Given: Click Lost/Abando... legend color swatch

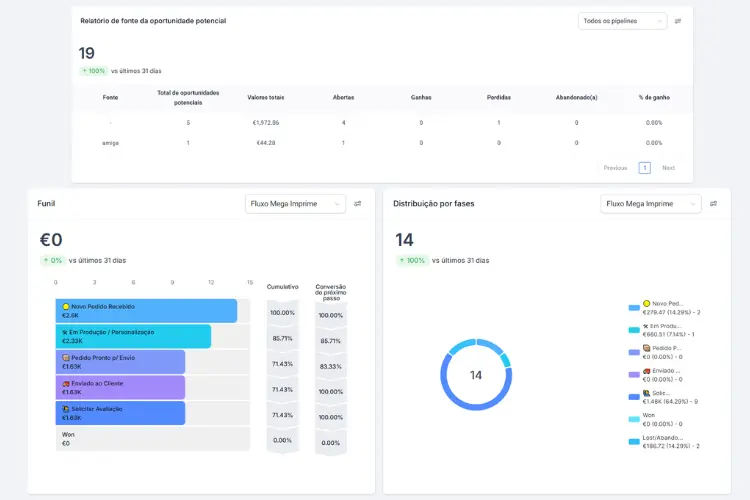Looking at the screenshot, I should coord(634,442).
